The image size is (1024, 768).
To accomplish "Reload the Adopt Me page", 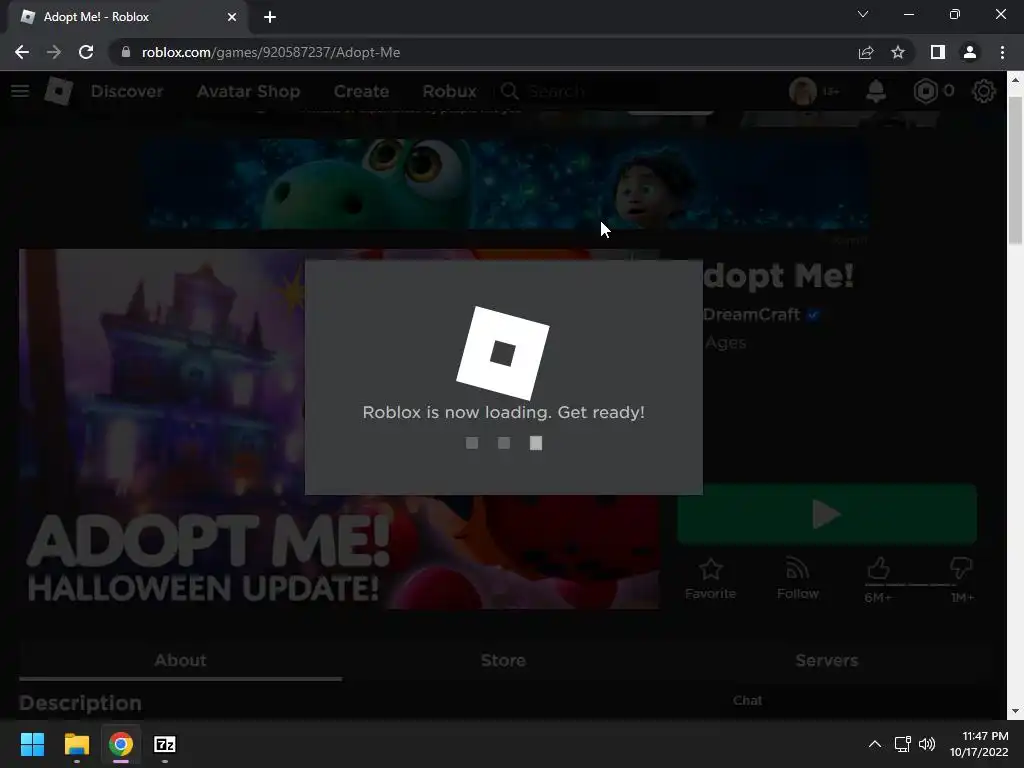I will click(86, 52).
